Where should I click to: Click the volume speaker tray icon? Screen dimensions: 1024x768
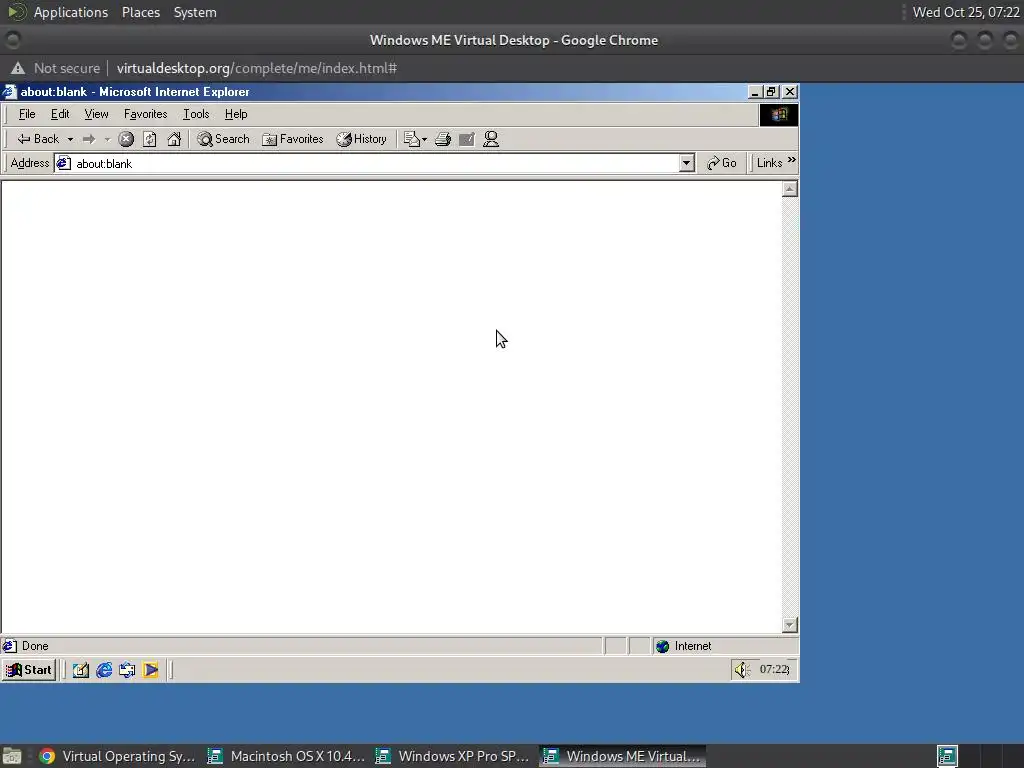743,670
